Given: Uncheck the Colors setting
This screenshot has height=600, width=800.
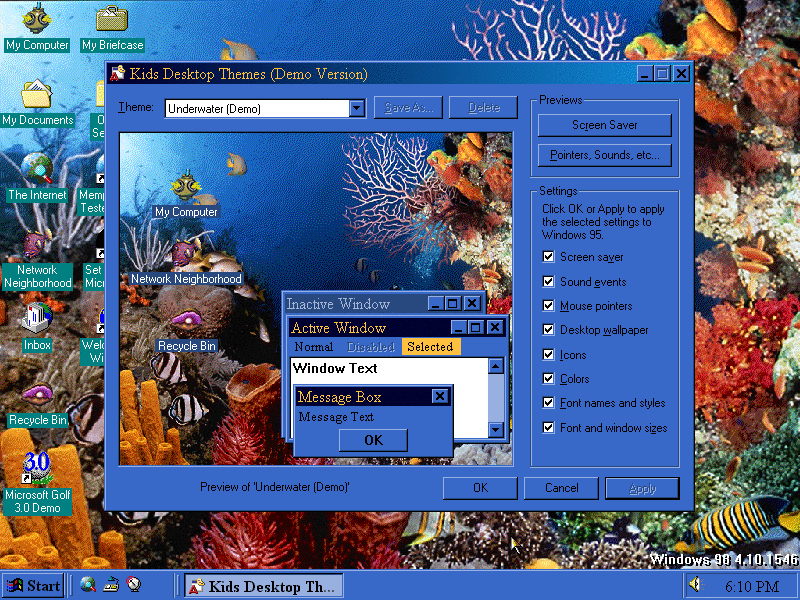Looking at the screenshot, I should pyautogui.click(x=548, y=379).
